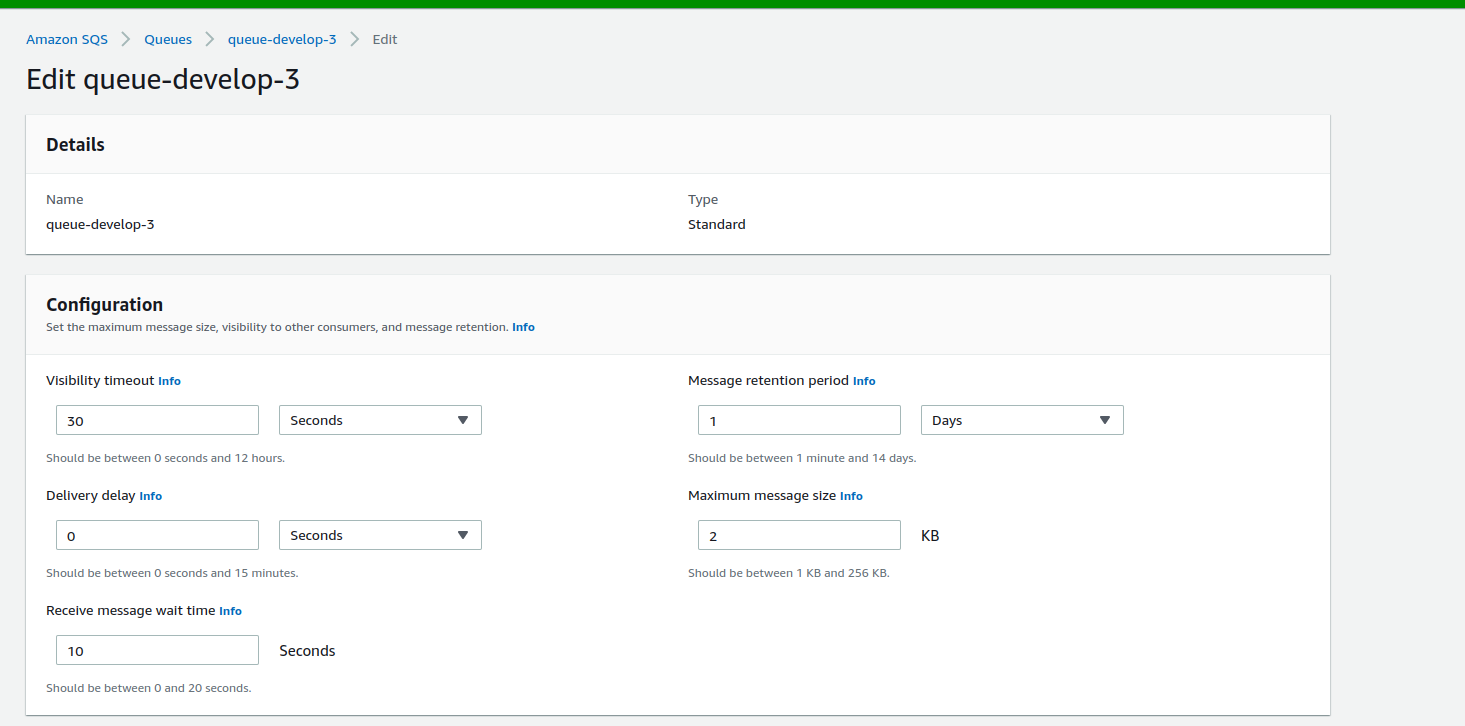Screen dimensions: 1465x726
Task: Open the Days retention unit dropdown
Action: pos(1021,420)
